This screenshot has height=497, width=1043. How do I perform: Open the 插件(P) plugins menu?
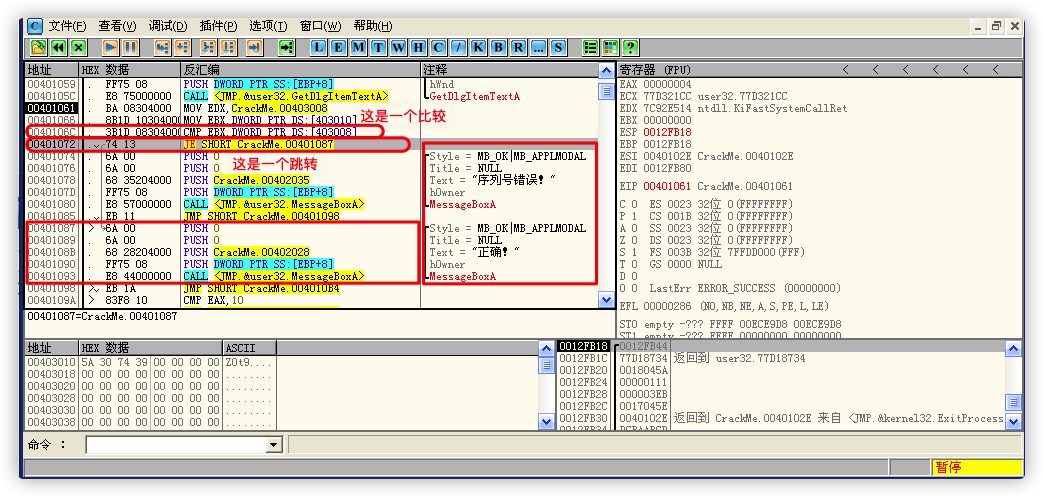point(217,25)
